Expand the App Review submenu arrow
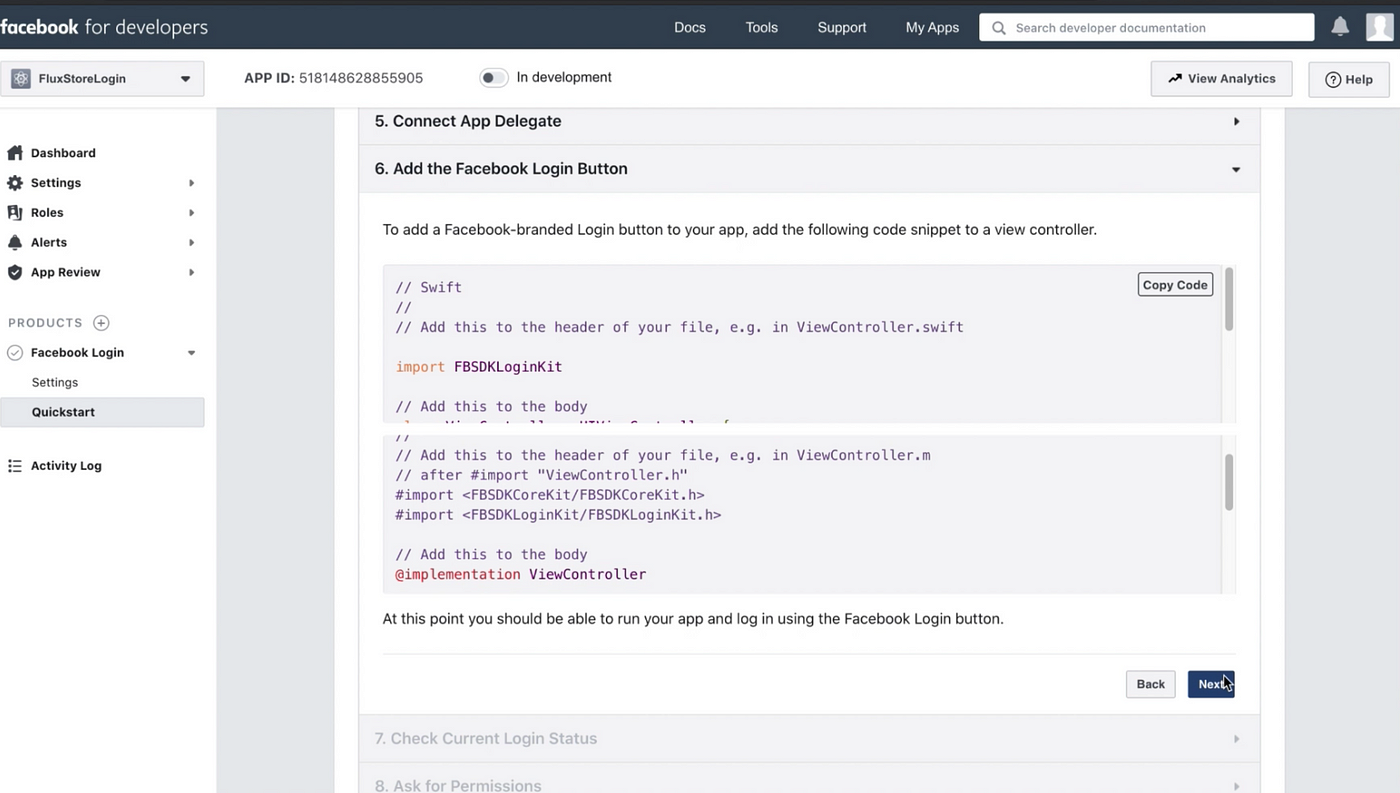Screen dimensions: 1400x793 [x=191, y=272]
